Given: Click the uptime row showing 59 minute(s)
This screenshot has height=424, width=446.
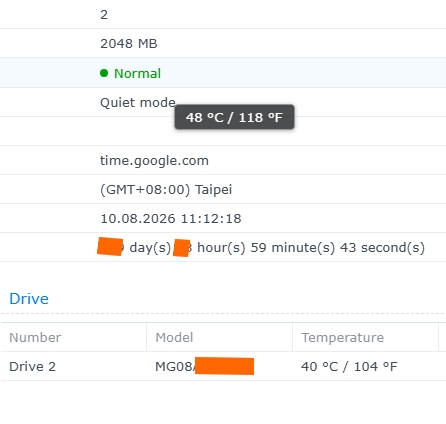Looking at the screenshot, I should click(x=223, y=247).
